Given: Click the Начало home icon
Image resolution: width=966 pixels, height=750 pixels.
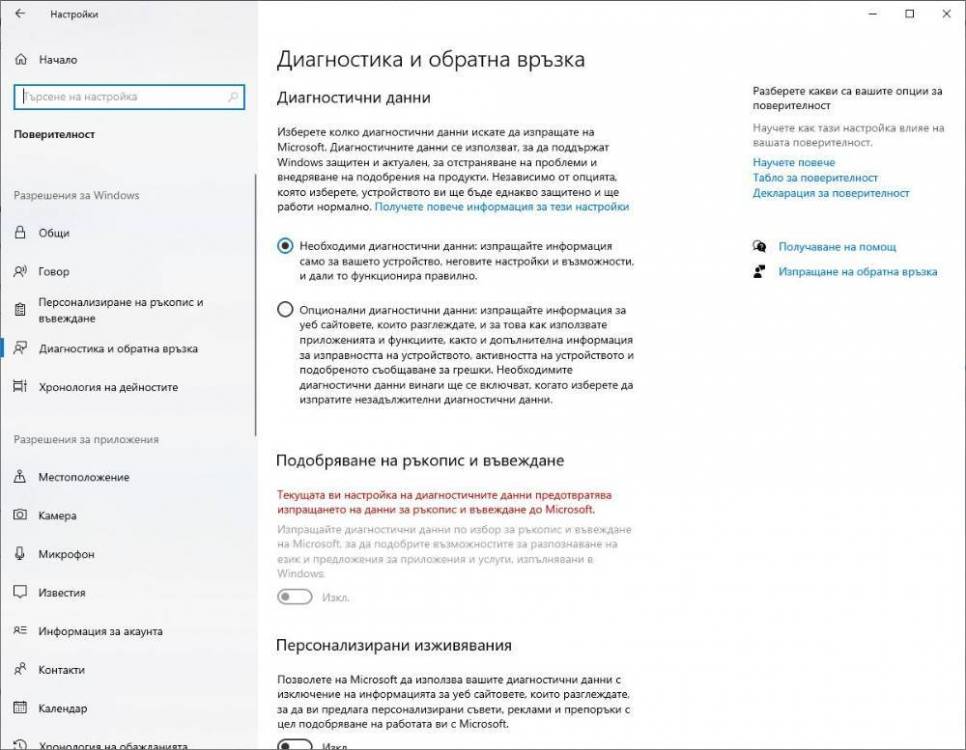Looking at the screenshot, I should 21,60.
